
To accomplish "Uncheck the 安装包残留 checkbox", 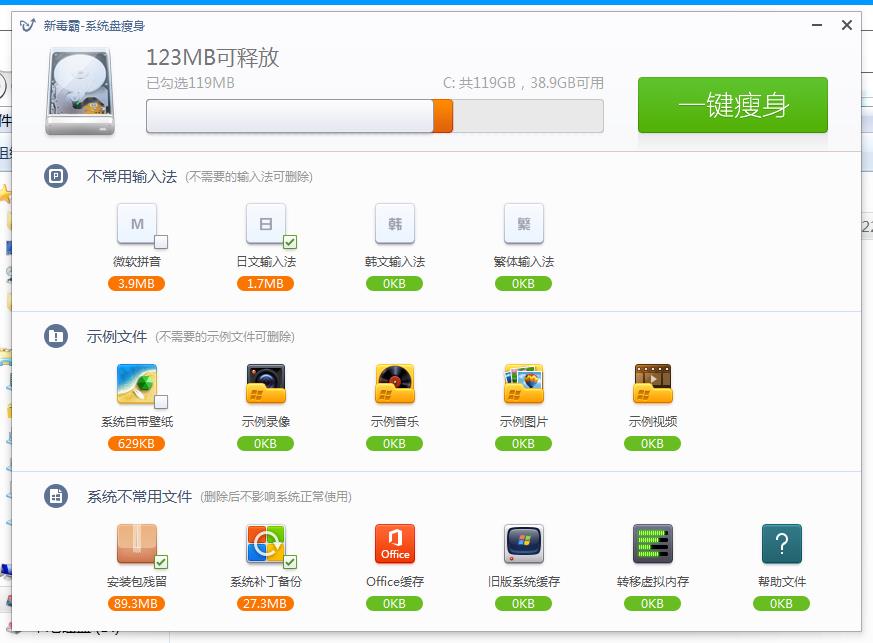I will tap(161, 562).
